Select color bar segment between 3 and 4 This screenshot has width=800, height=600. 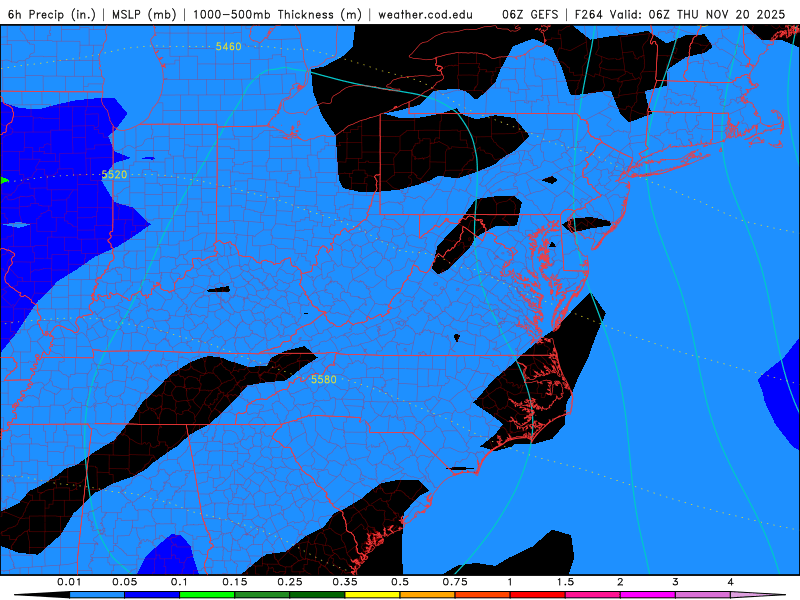coord(703,595)
